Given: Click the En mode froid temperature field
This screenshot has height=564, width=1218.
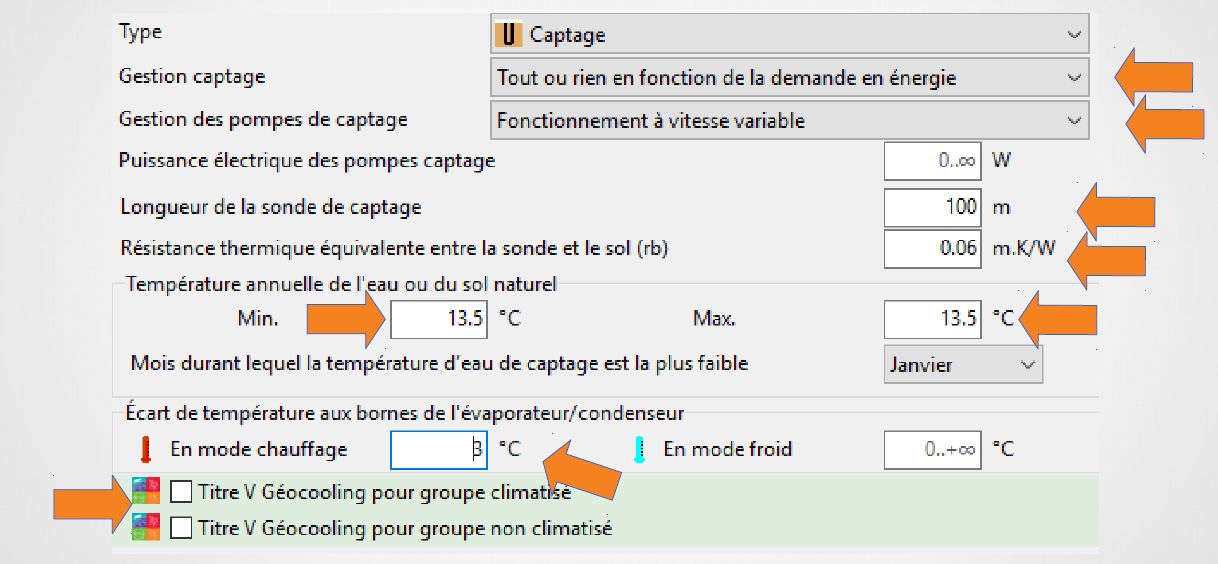Looking at the screenshot, I should (x=933, y=450).
